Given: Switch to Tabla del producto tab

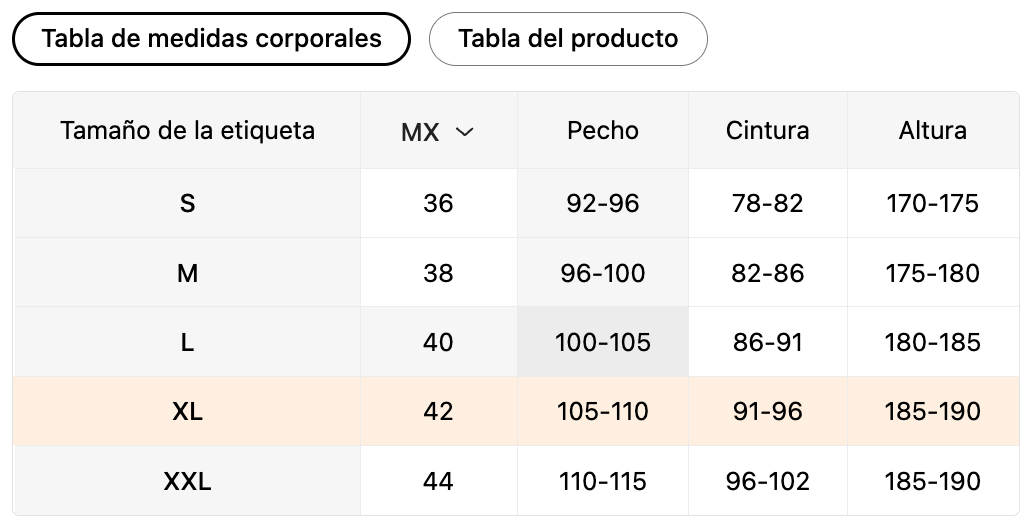Looking at the screenshot, I should (568, 39).
